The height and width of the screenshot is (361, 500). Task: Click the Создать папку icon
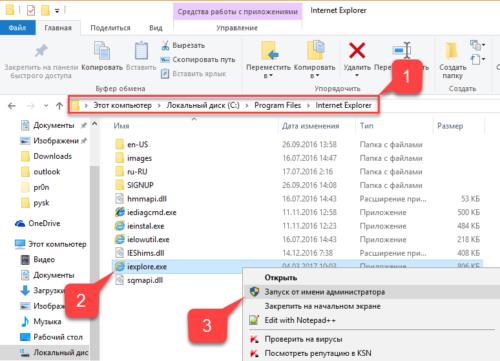coord(451,51)
